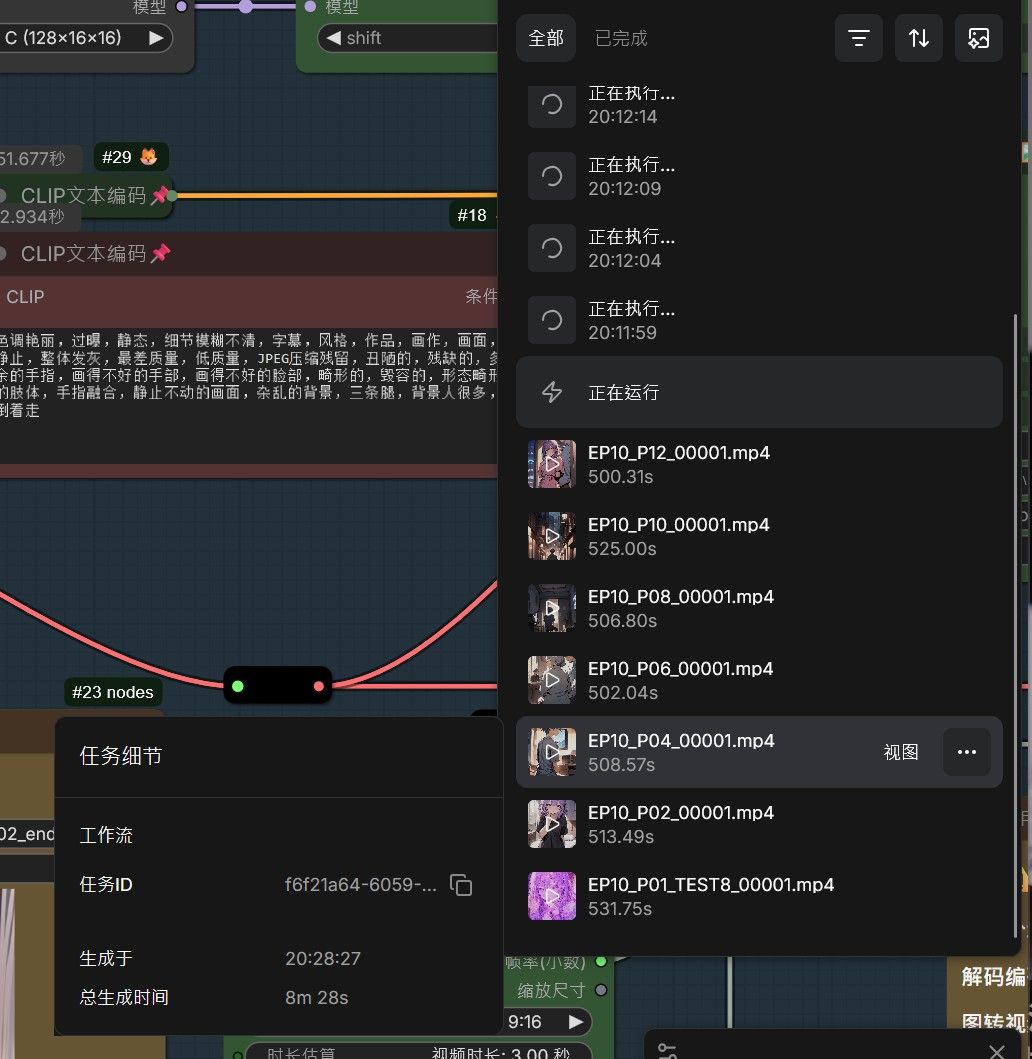
Task: Switch to the 已完成 tab
Action: coord(621,38)
